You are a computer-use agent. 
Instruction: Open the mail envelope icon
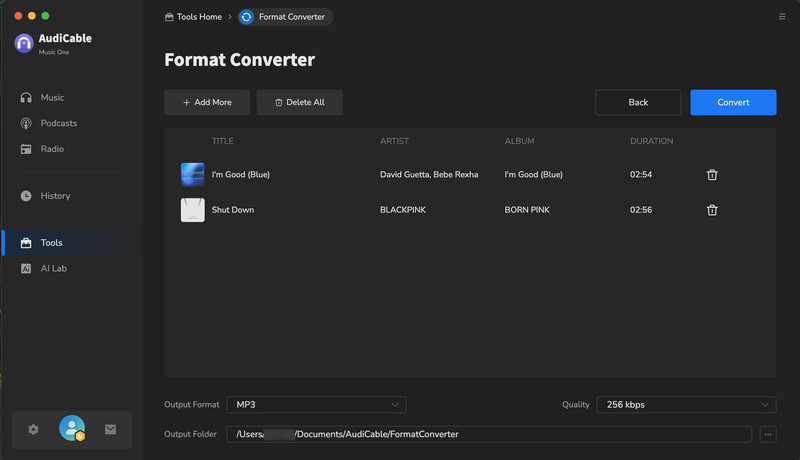tap(110, 429)
